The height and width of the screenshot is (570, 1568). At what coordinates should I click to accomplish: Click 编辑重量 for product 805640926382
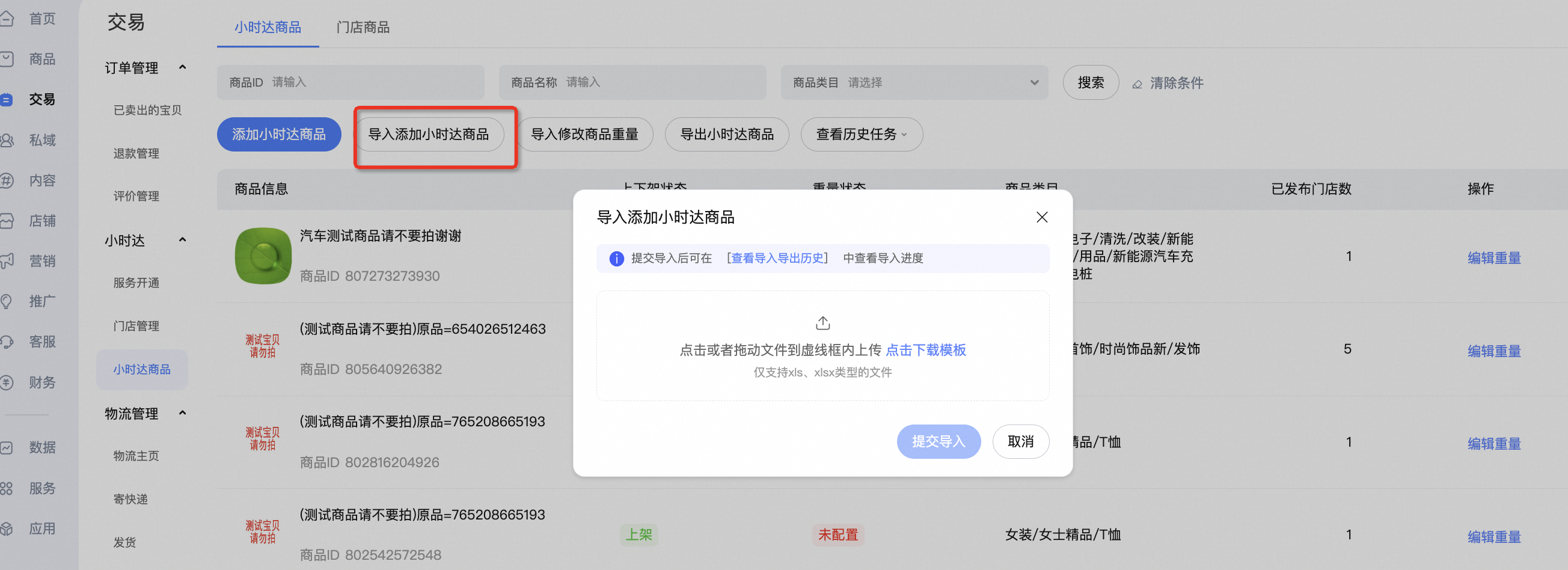click(x=1493, y=351)
